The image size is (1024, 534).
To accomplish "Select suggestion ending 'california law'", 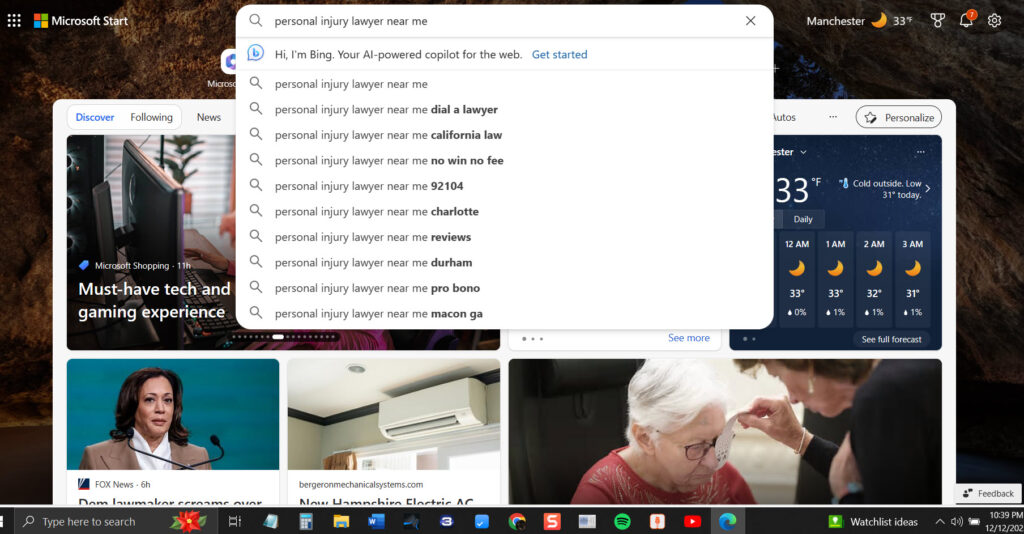I will [x=504, y=135].
